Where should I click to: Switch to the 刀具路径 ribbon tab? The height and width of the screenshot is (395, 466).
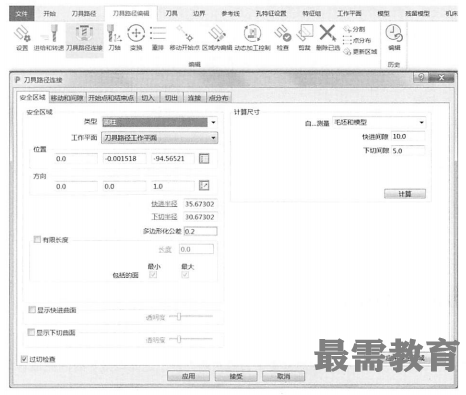(84, 13)
